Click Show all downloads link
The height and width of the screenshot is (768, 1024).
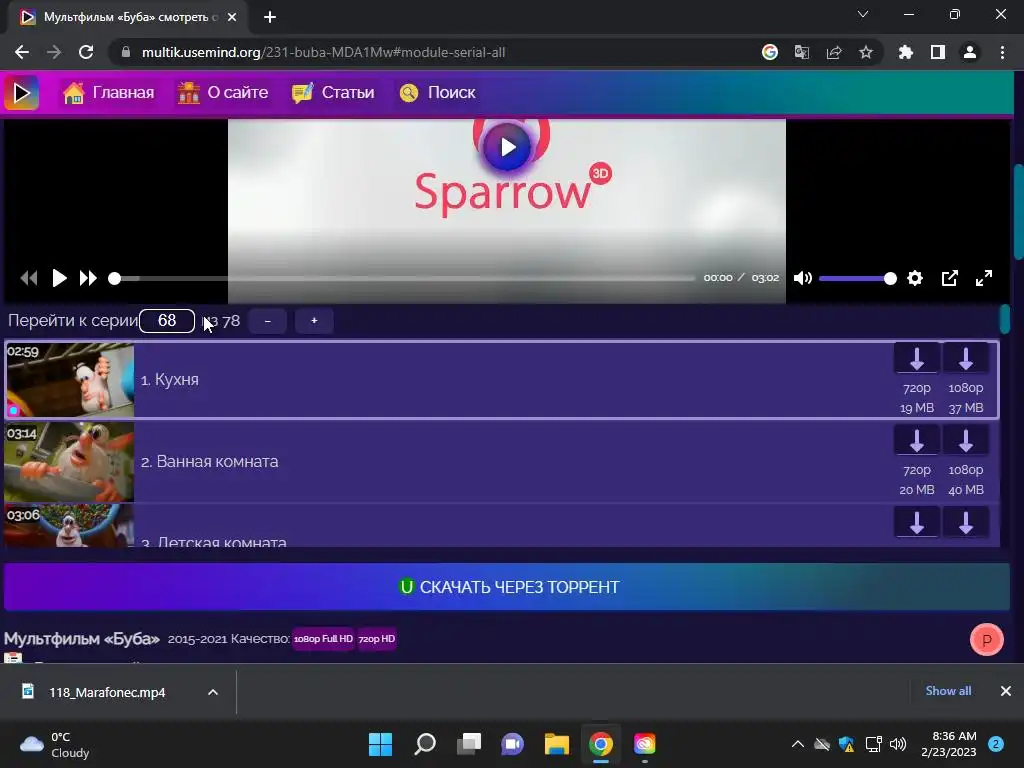948,691
